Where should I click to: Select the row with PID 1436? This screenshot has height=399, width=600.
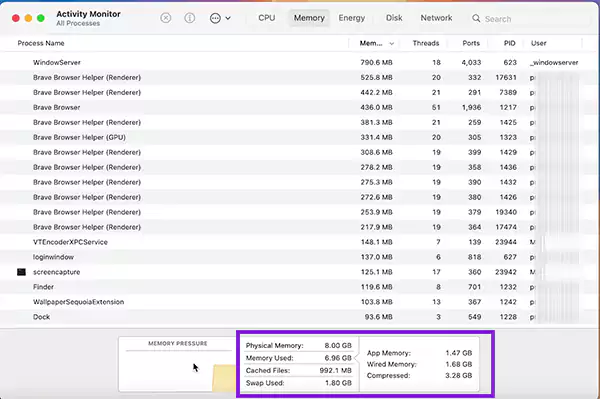[x=300, y=167]
